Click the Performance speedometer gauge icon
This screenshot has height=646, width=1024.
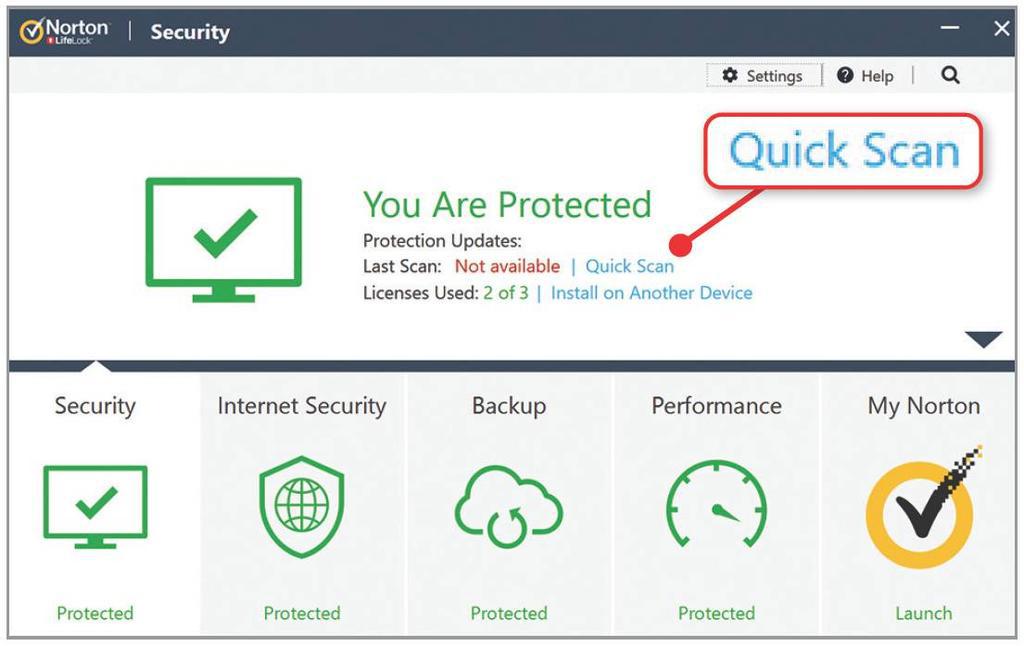coord(716,504)
